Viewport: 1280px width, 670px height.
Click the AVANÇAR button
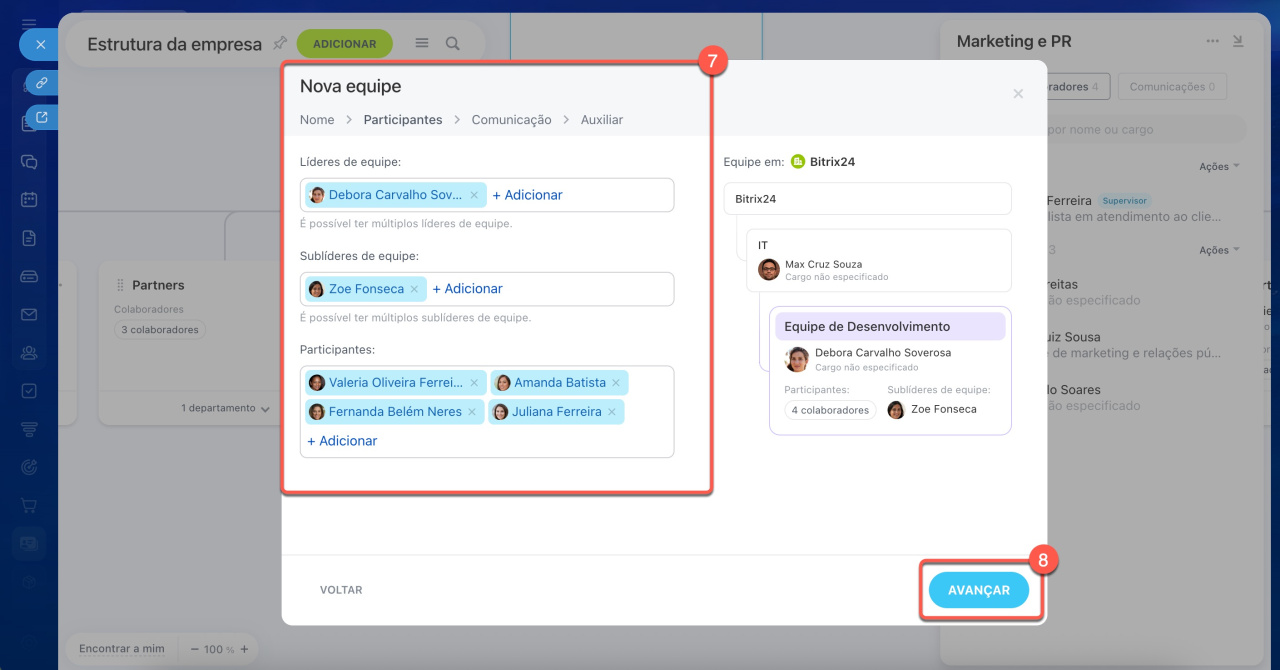tap(978, 590)
